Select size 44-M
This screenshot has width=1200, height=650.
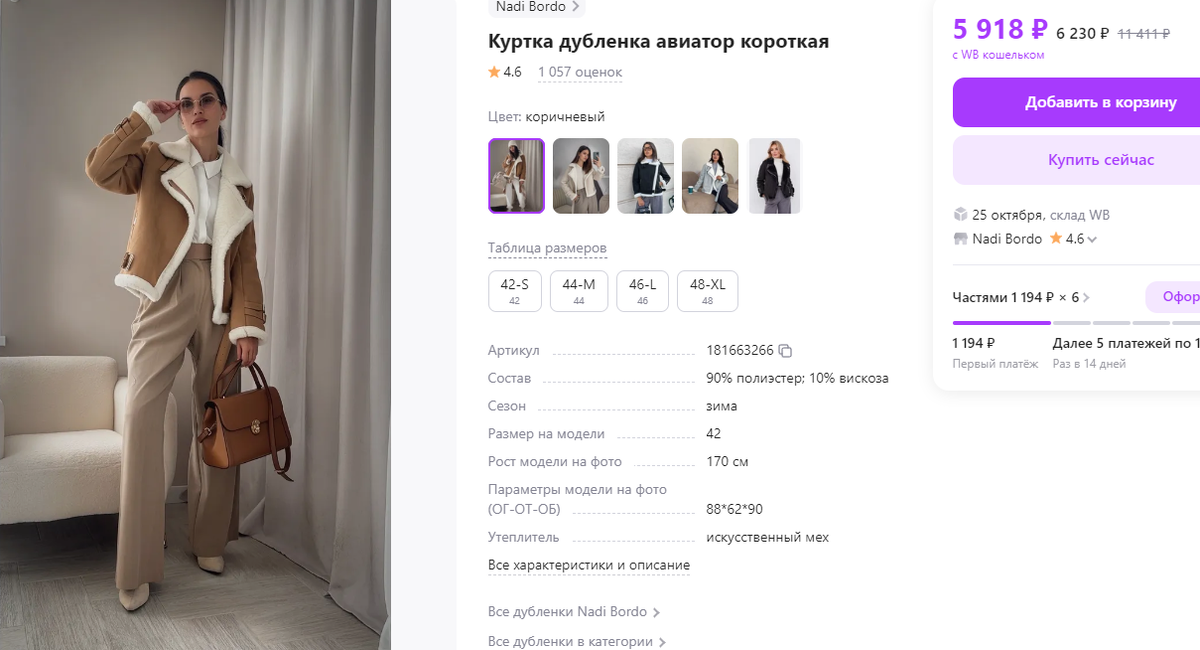pos(579,291)
